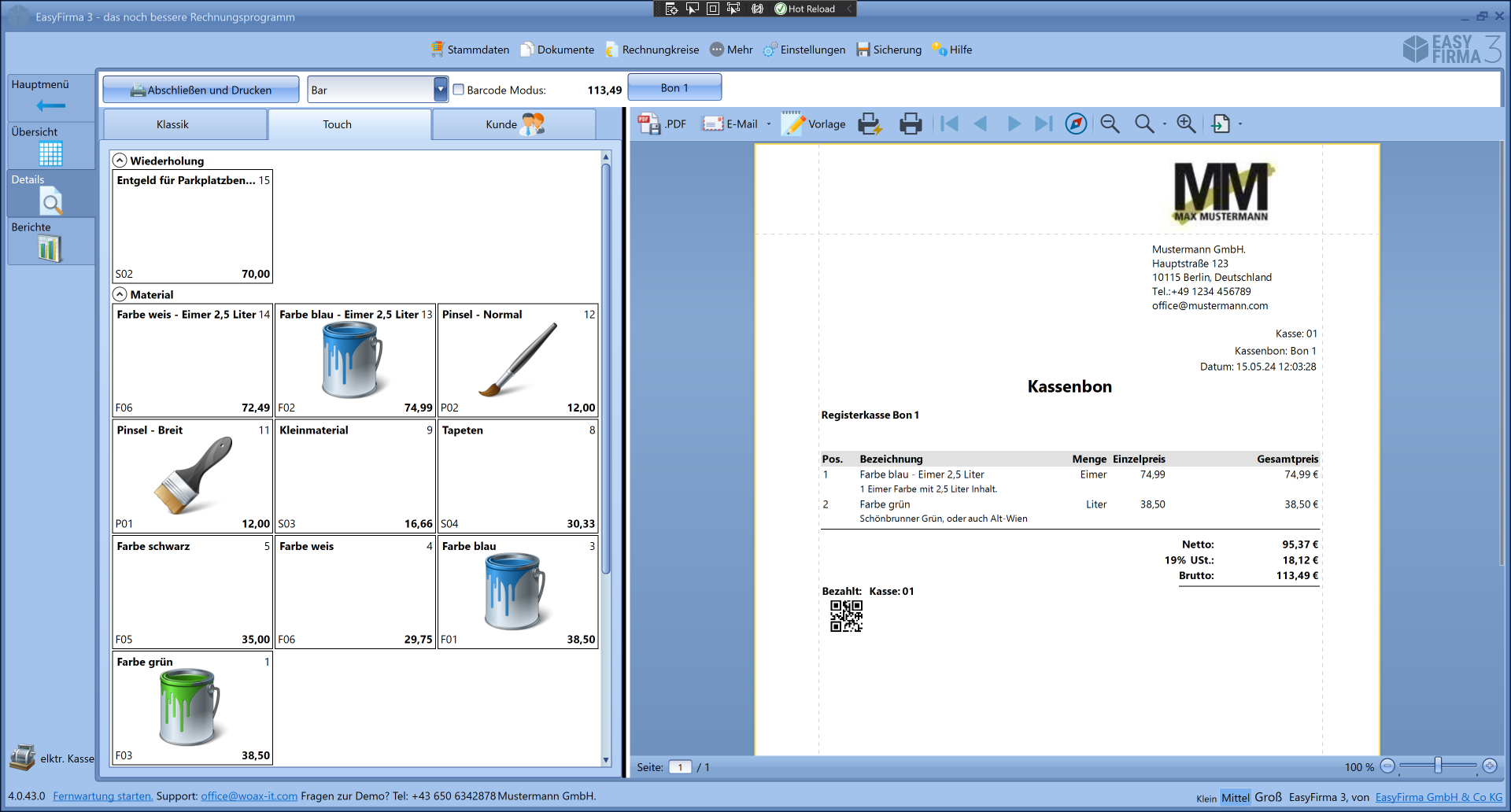Open the Rechnungkreise menu
This screenshot has width=1511, height=812.
pos(652,50)
